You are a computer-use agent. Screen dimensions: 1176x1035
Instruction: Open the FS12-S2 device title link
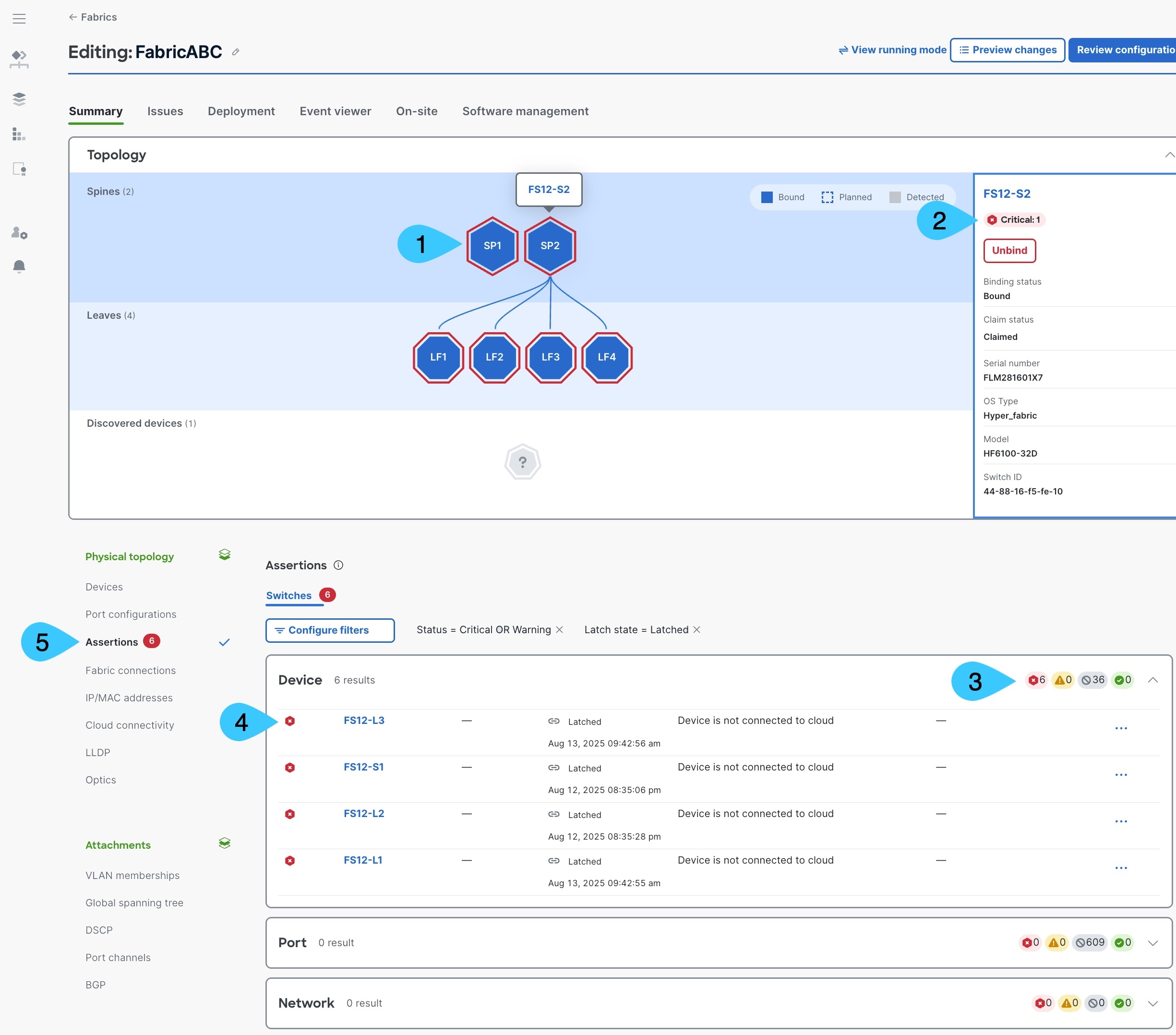(x=1006, y=194)
